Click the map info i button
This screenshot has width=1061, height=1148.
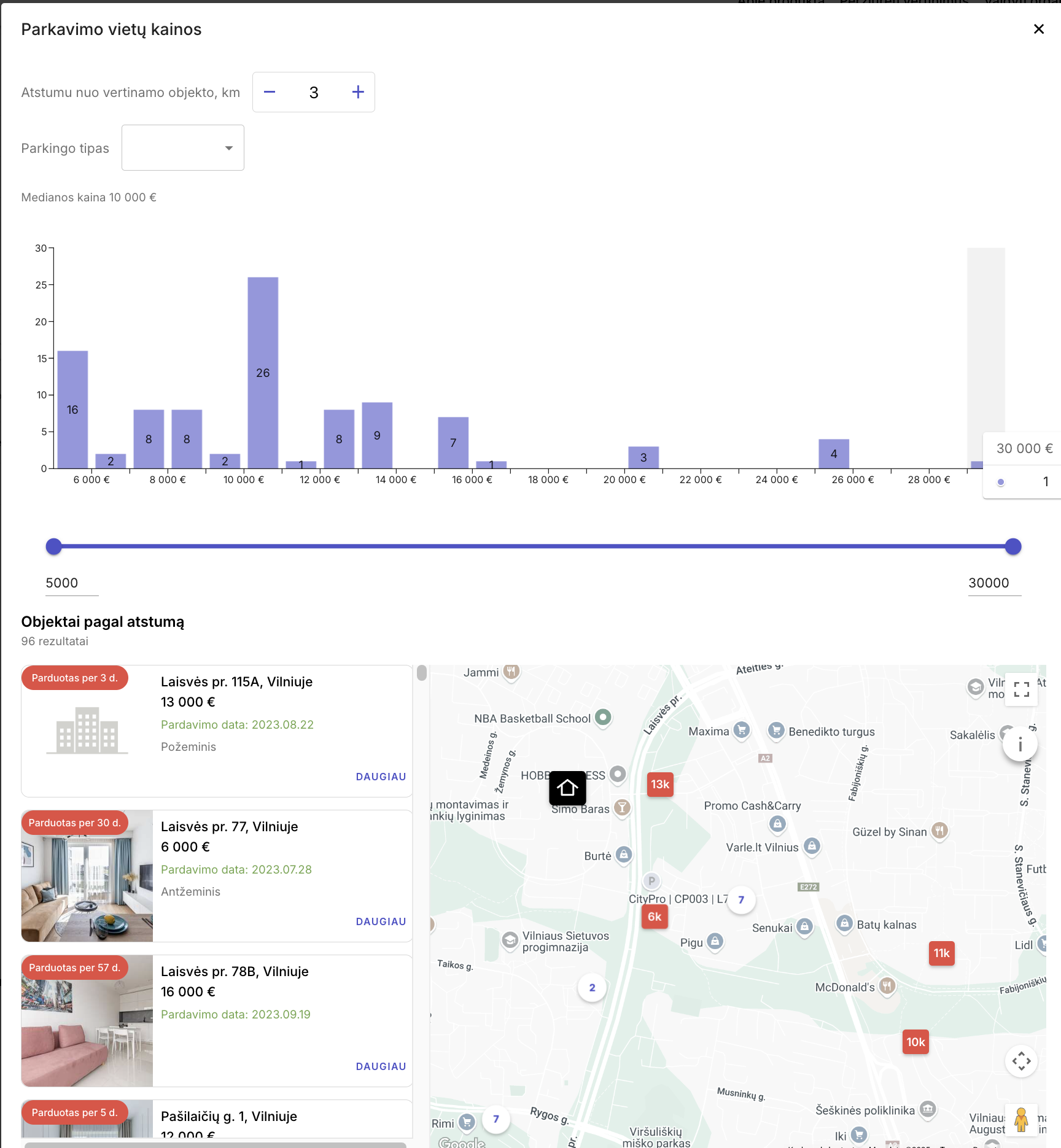point(1020,745)
